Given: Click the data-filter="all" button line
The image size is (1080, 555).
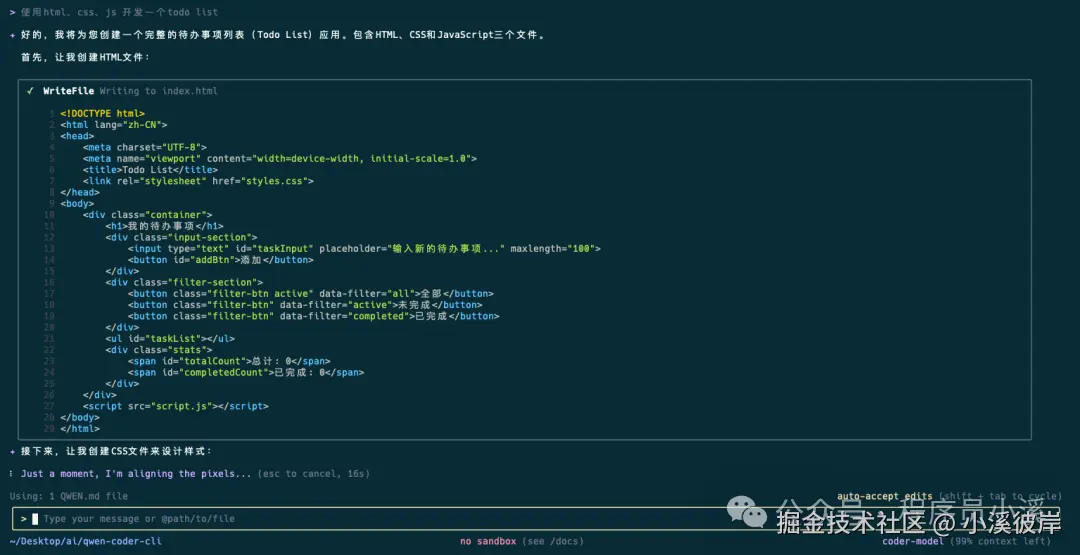Looking at the screenshot, I should pyautogui.click(x=311, y=293).
